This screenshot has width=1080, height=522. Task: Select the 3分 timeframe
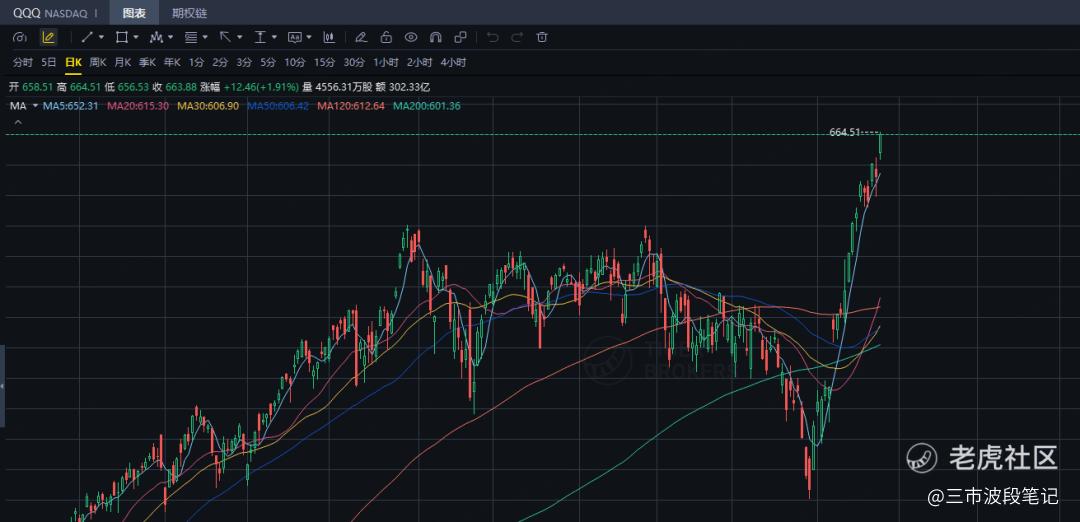click(x=244, y=63)
